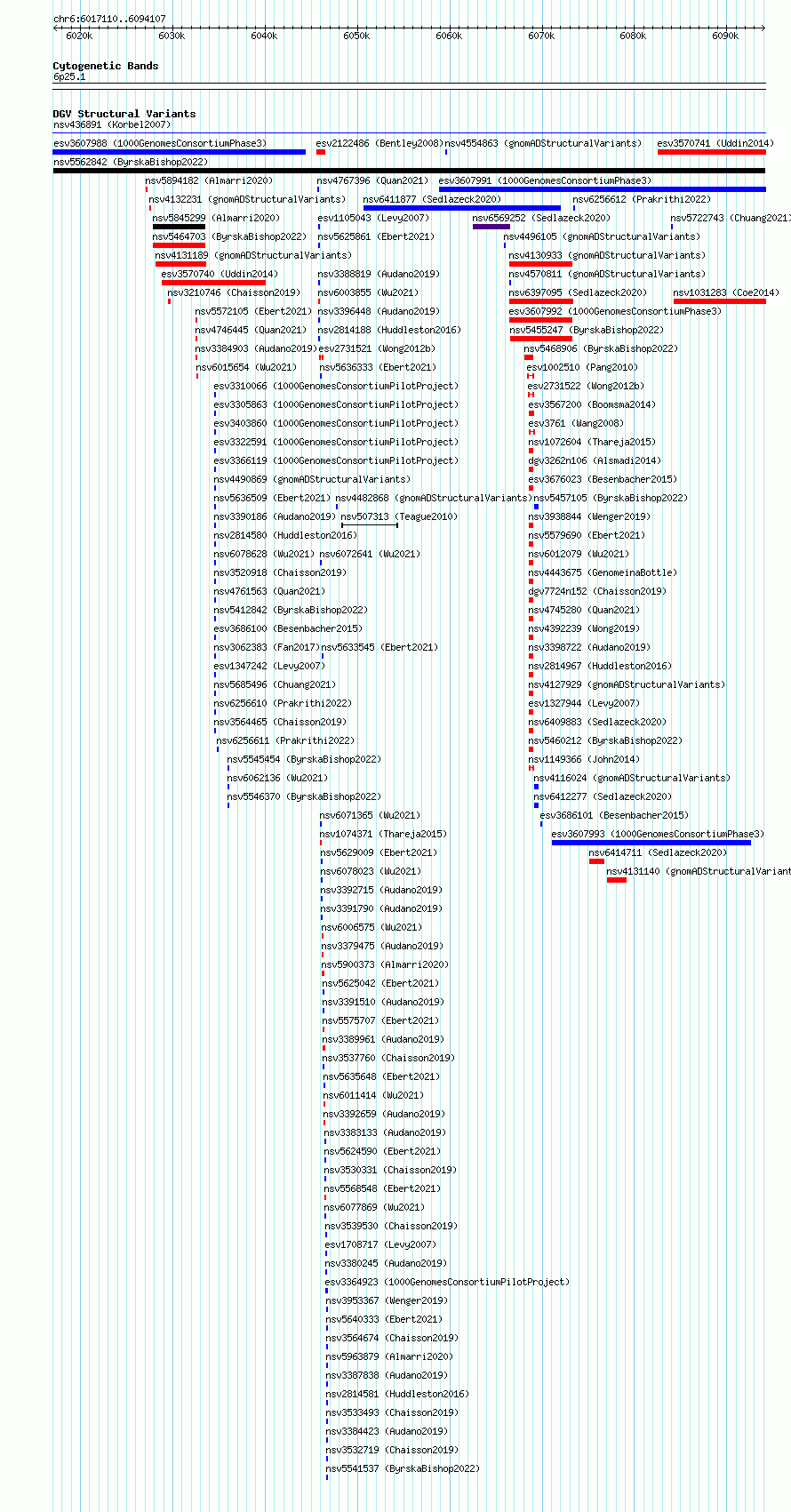Open nsv6072641 (Wu2021) variant label
The image size is (791, 1512).
point(370,554)
